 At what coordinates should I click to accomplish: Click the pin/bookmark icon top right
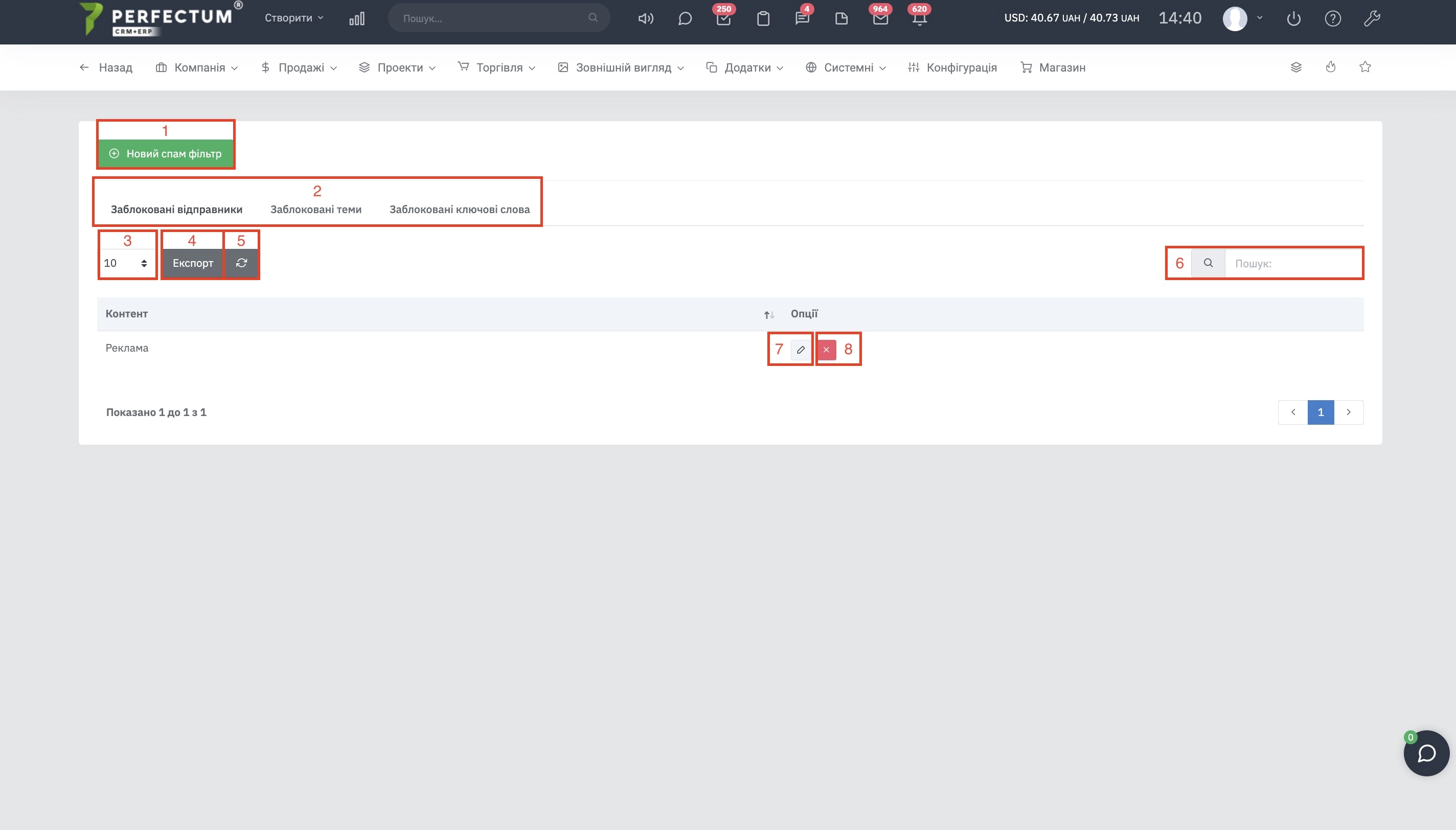1365,67
